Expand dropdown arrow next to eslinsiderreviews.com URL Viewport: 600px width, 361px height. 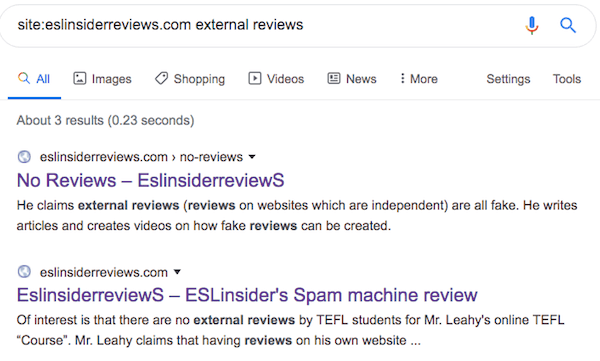pos(177,272)
